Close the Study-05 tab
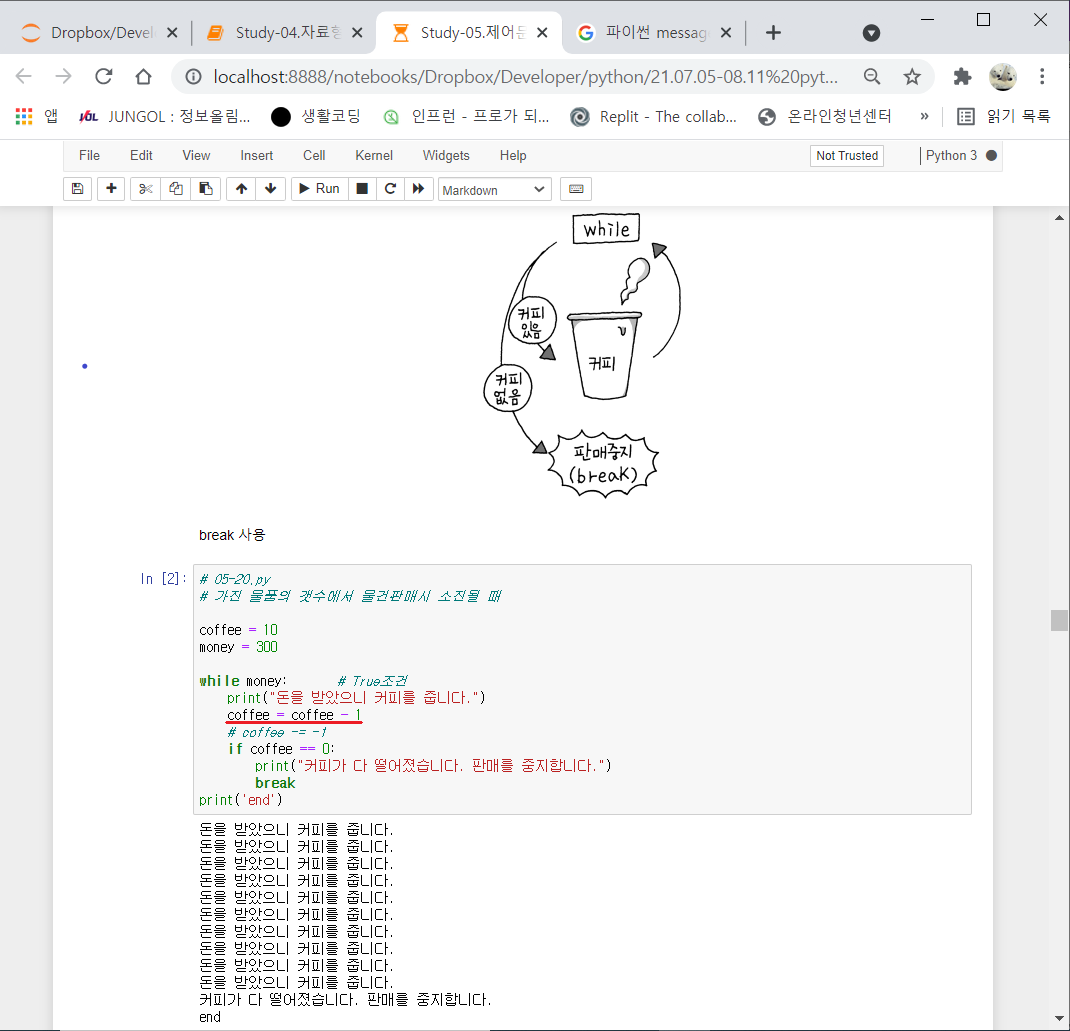Image resolution: width=1070 pixels, height=1031 pixels. pyautogui.click(x=543, y=33)
